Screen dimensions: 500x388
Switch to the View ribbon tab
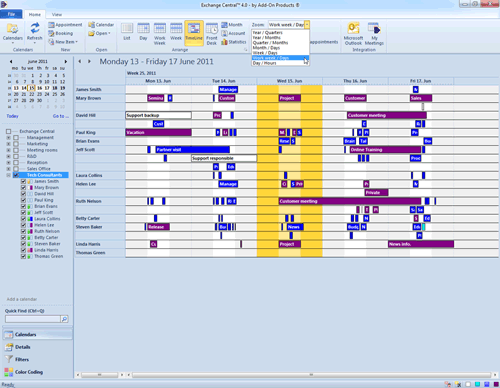57,15
